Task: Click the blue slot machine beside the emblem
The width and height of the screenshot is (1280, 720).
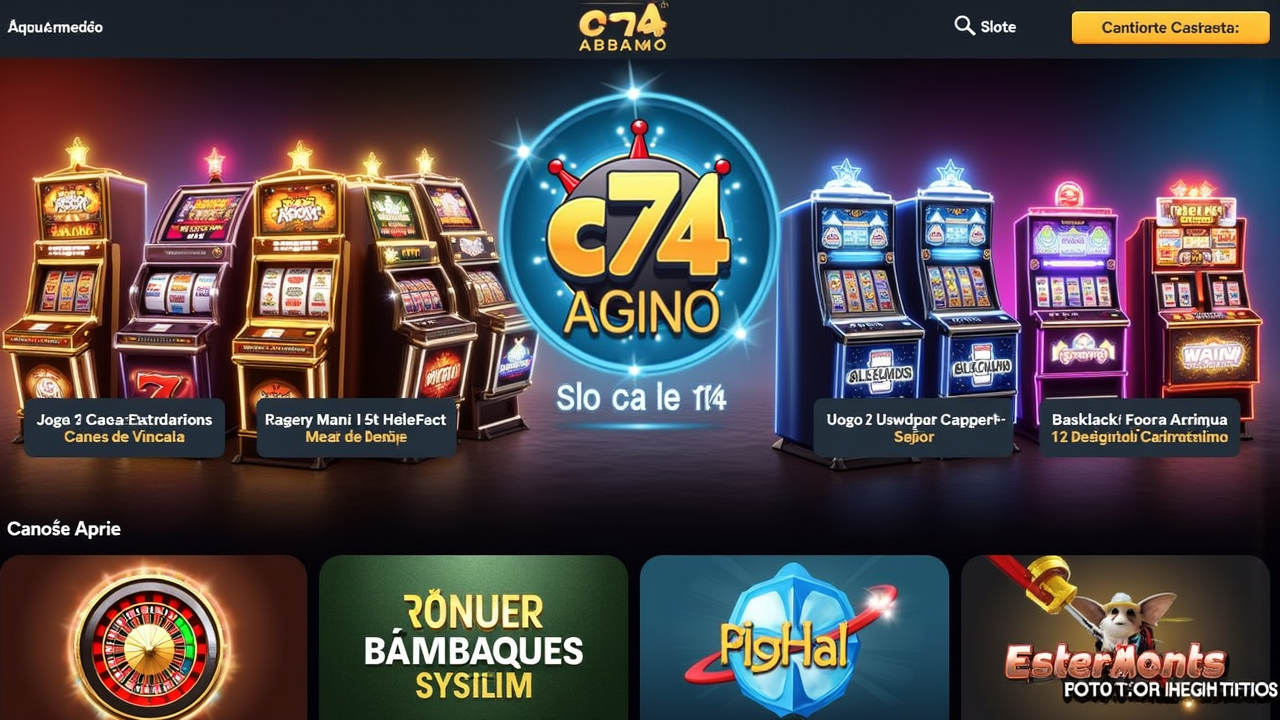Action: point(848,310)
